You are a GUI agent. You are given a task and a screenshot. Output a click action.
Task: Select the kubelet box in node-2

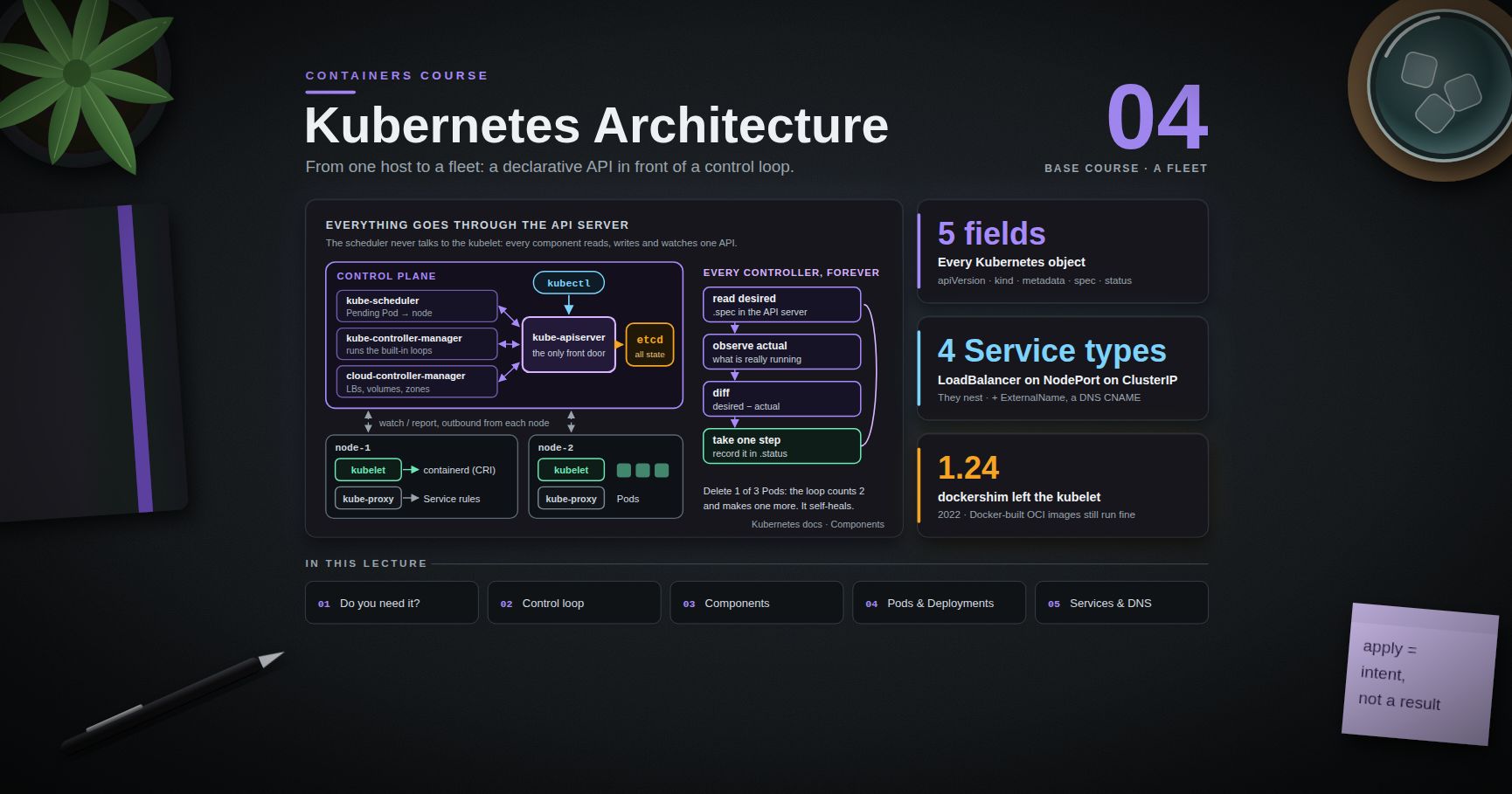pos(571,470)
